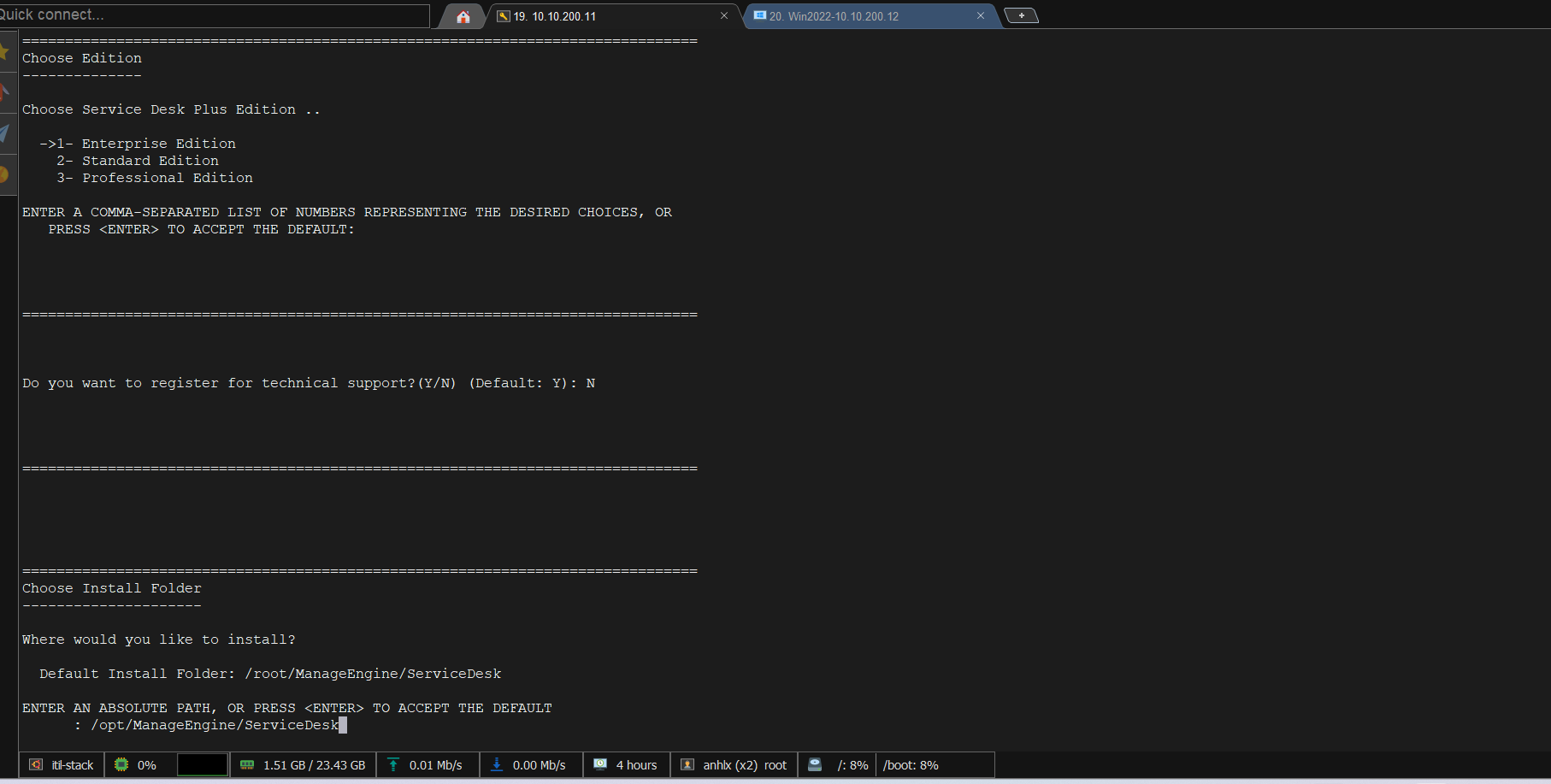Viewport: 1551px width, 784px height.
Task: Open a new tab with plus button
Action: coord(1021,15)
